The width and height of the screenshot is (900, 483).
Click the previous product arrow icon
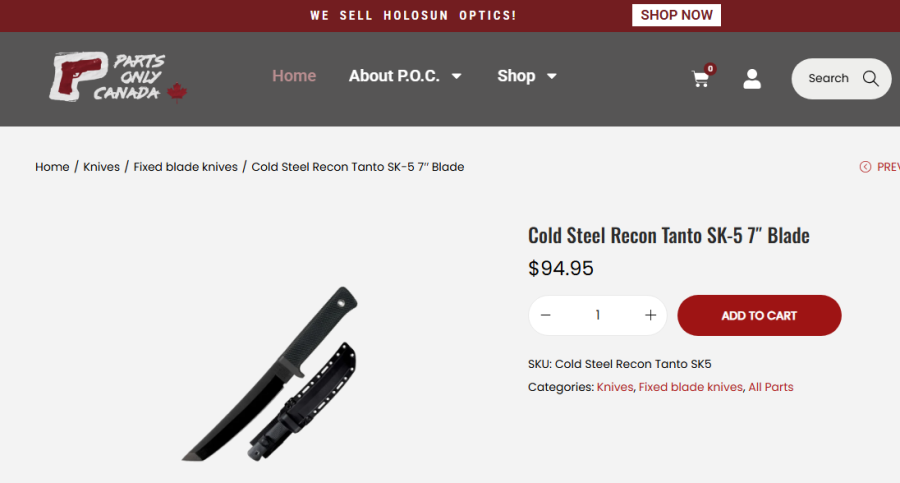click(x=865, y=167)
